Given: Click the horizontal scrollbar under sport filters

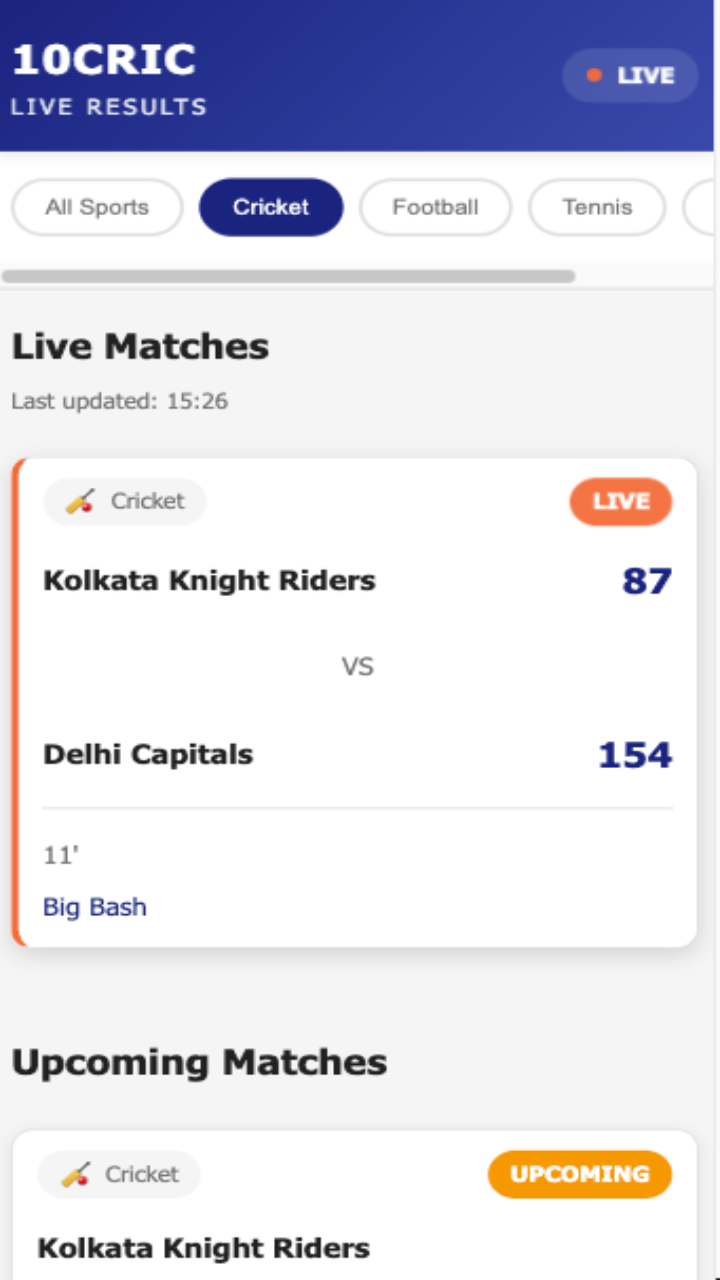Looking at the screenshot, I should [288, 276].
